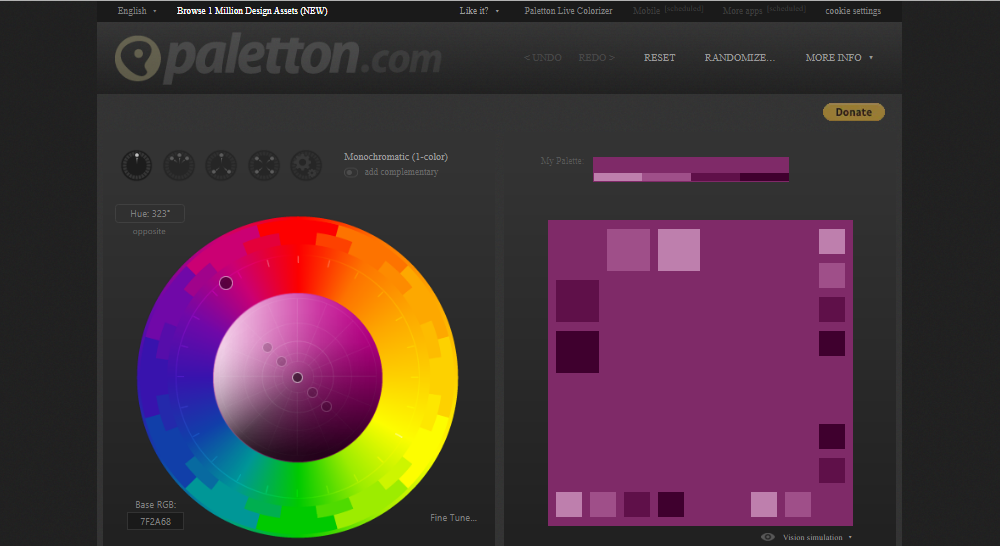
Task: Click the More apps menu item
Action: pos(742,11)
